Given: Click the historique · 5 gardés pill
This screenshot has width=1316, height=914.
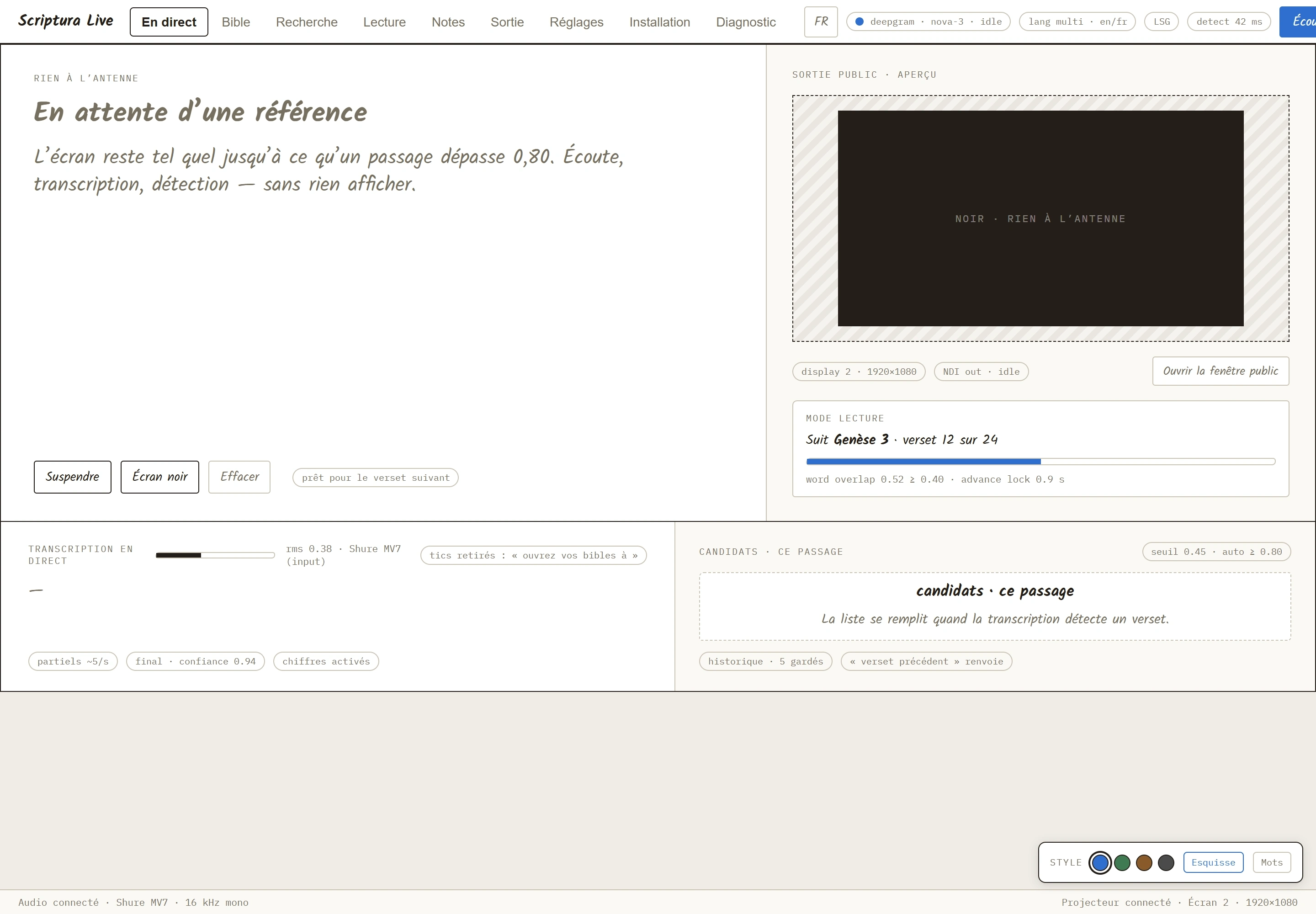Looking at the screenshot, I should (x=765, y=661).
